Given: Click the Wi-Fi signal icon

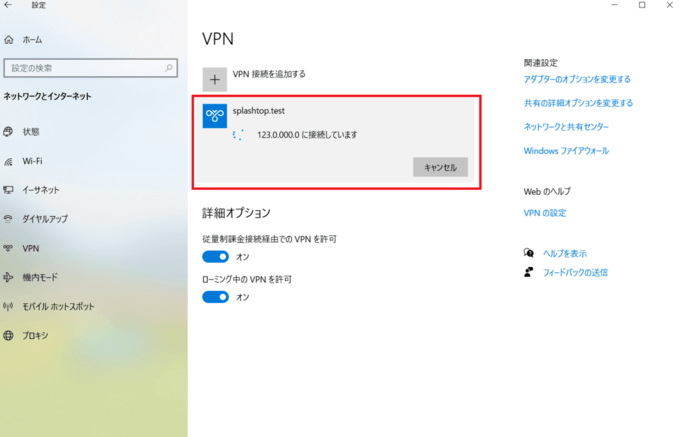Looking at the screenshot, I should pyautogui.click(x=8, y=162).
